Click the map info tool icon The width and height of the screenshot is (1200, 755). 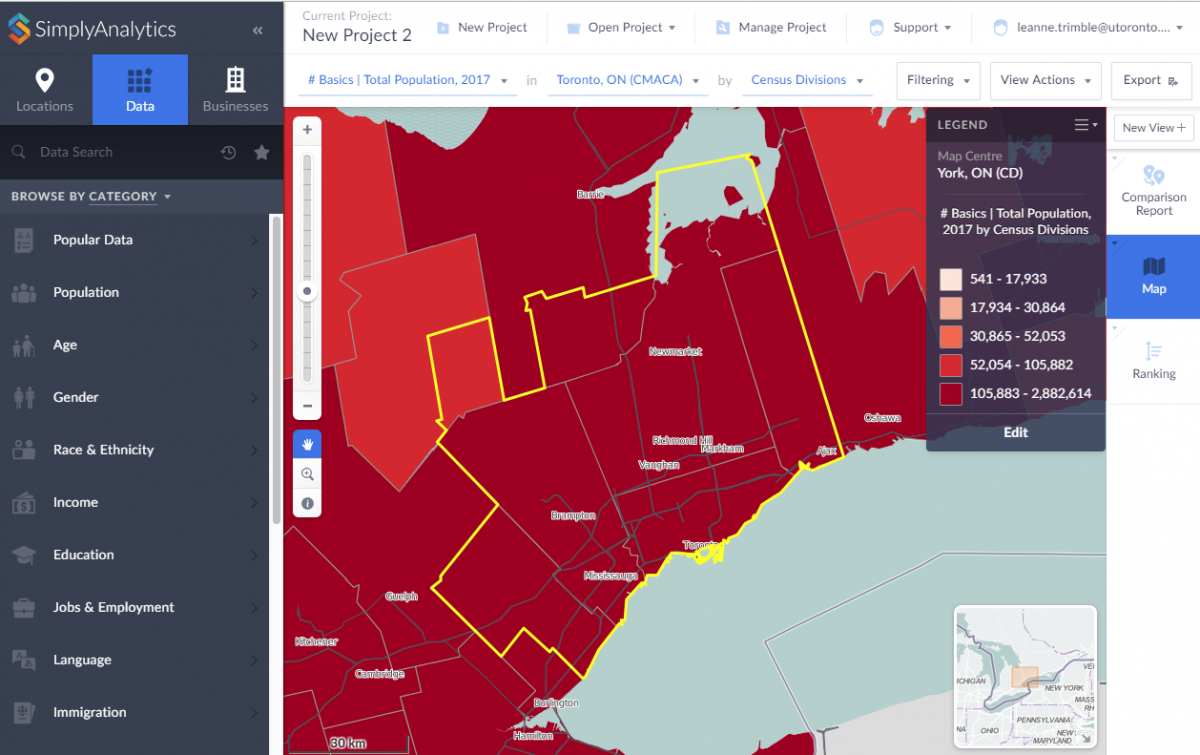pyautogui.click(x=307, y=503)
